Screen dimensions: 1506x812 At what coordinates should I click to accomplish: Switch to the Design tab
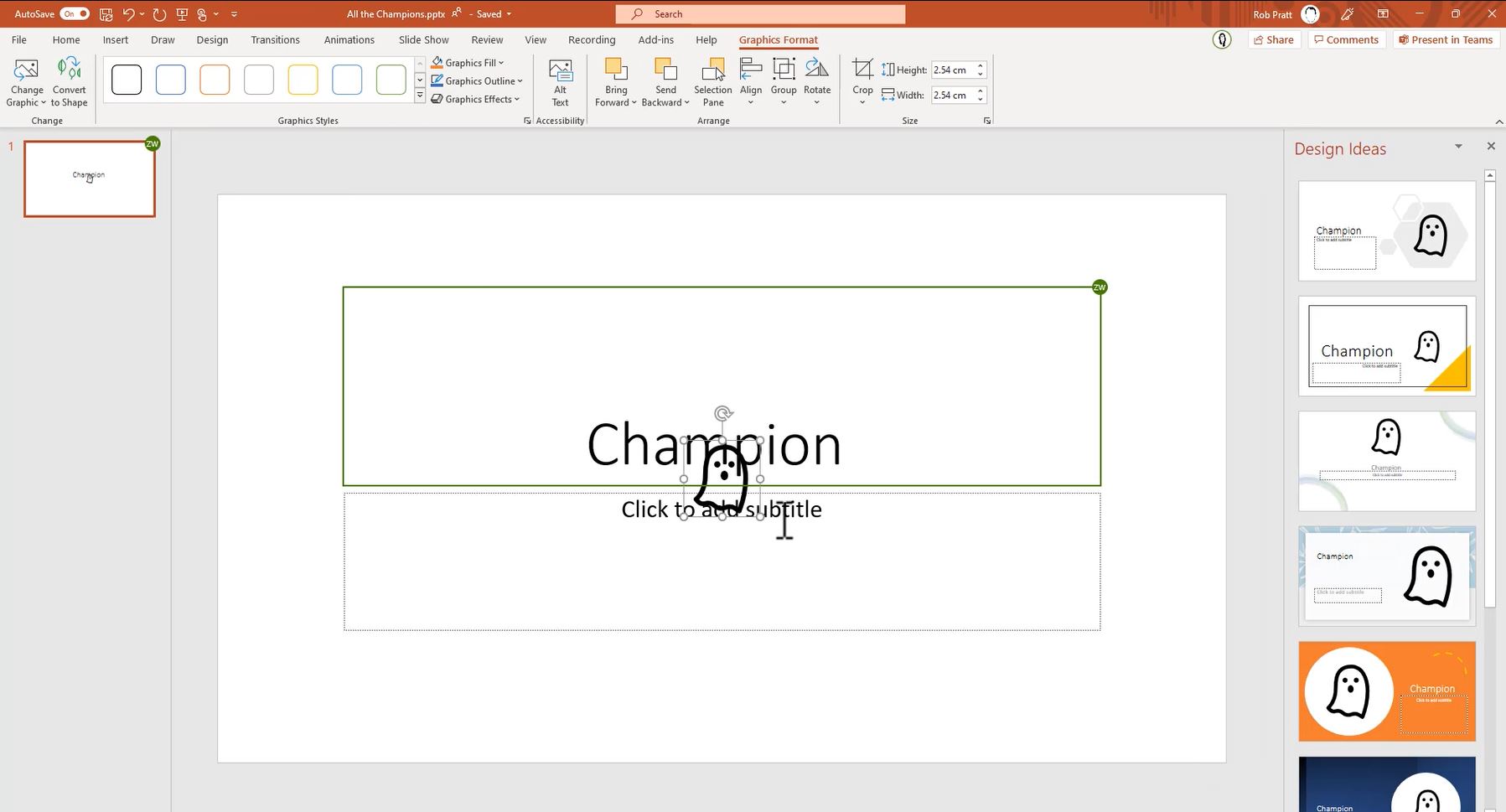[x=212, y=39]
